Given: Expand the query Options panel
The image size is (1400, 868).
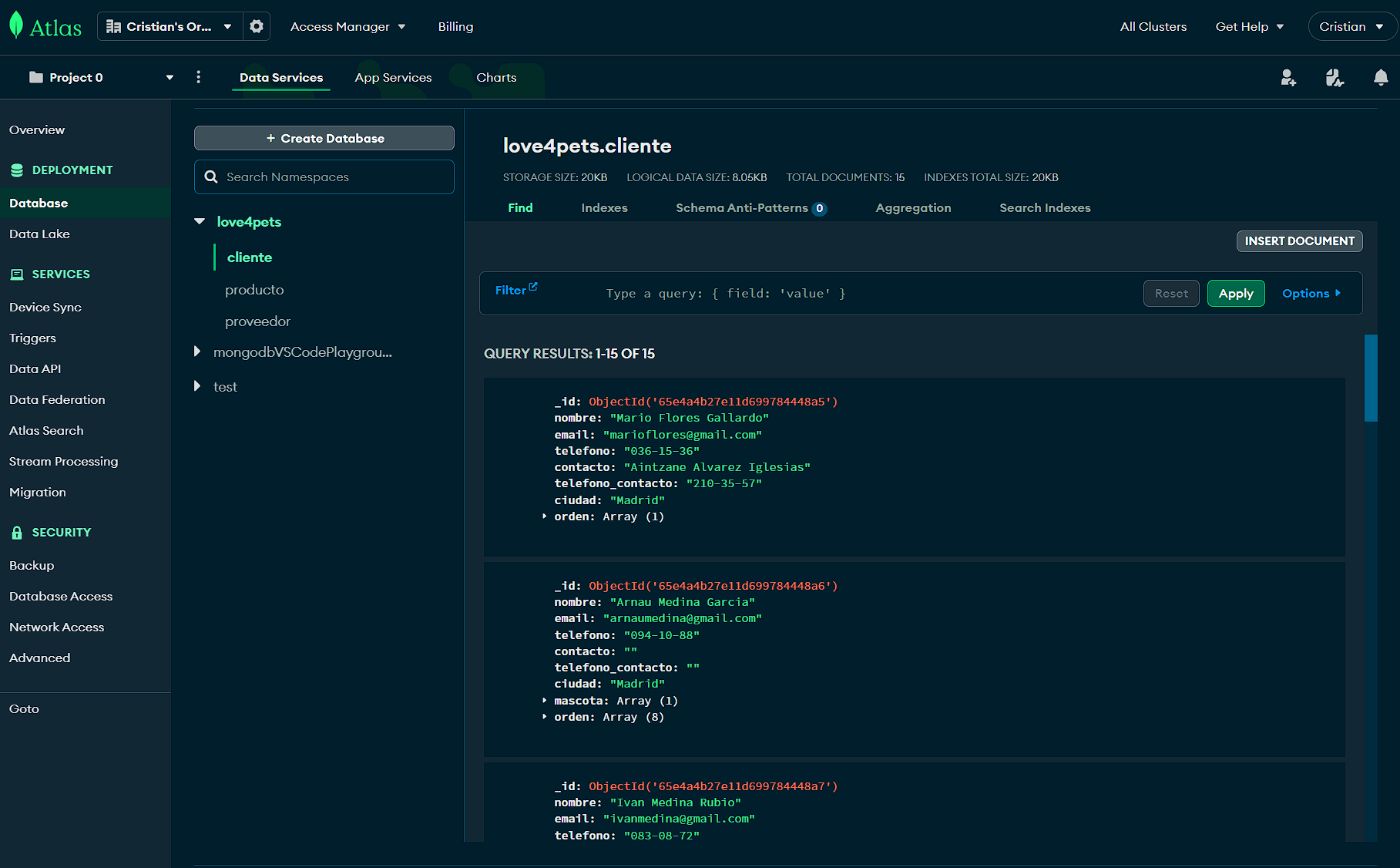Looking at the screenshot, I should pos(1311,293).
